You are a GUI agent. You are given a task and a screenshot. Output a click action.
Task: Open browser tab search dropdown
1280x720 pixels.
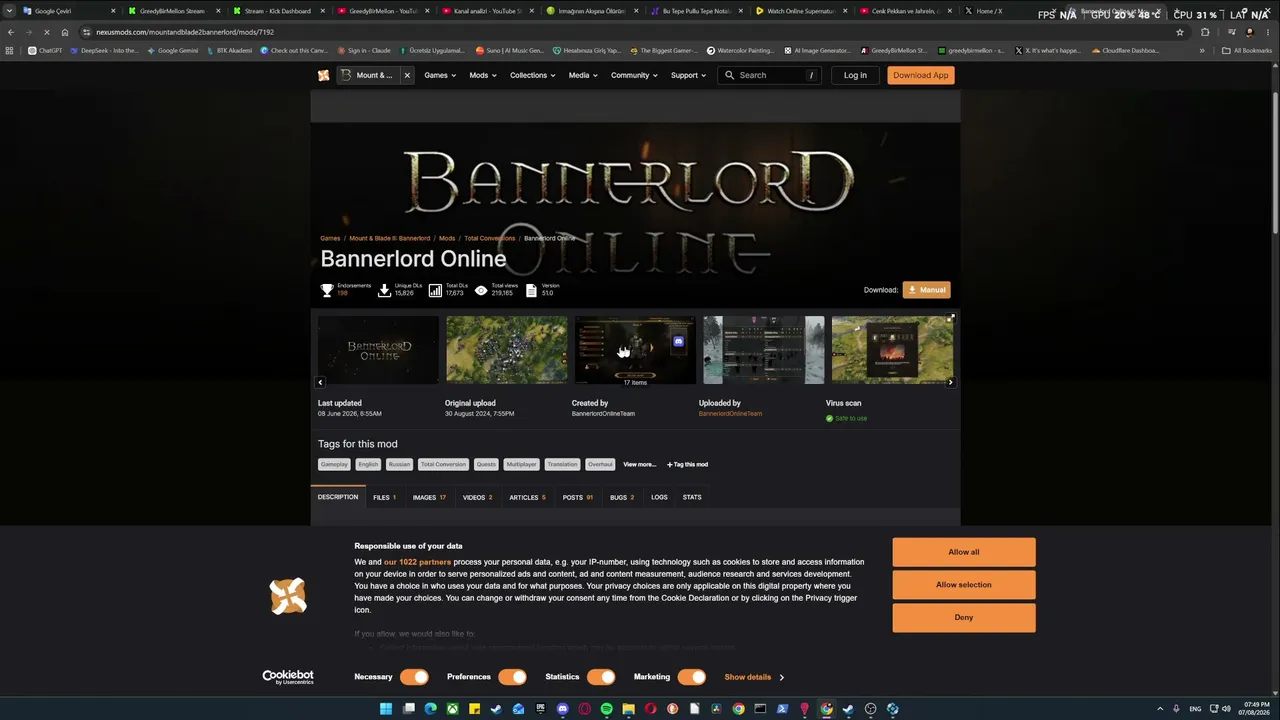pos(9,11)
